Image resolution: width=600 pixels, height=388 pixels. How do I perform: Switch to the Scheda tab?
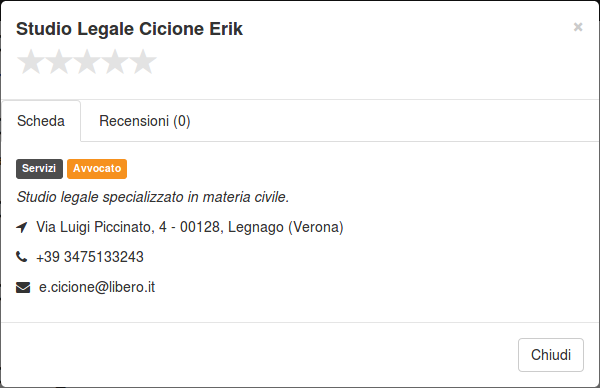pyautogui.click(x=41, y=121)
